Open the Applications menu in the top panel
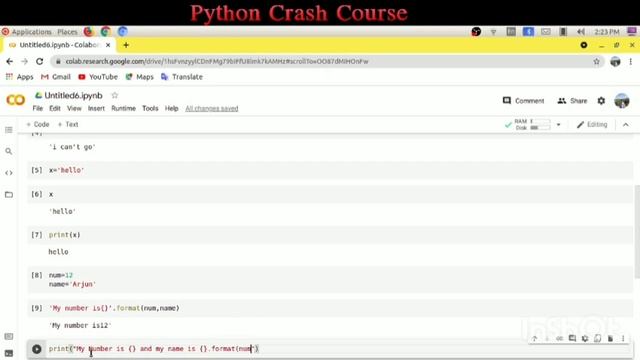Viewport: 640px width, 360px height. click(27, 31)
